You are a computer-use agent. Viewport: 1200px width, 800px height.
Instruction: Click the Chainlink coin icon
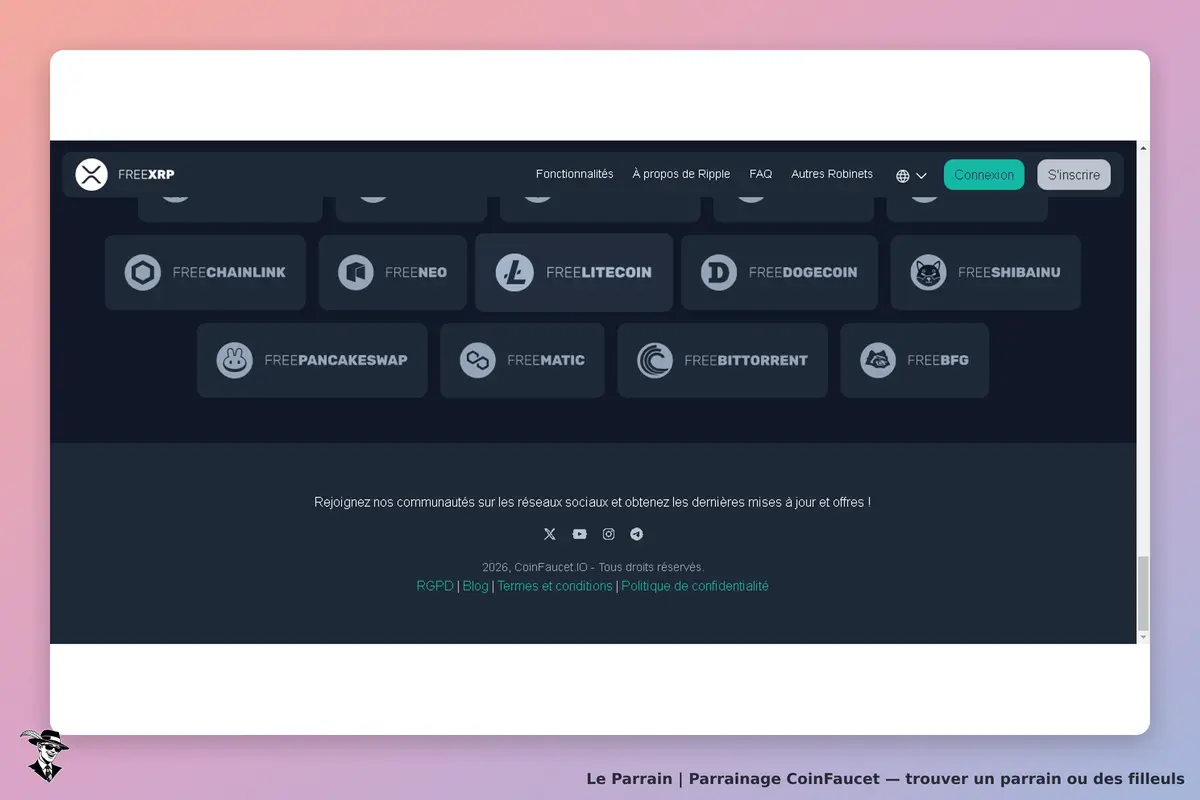143,272
